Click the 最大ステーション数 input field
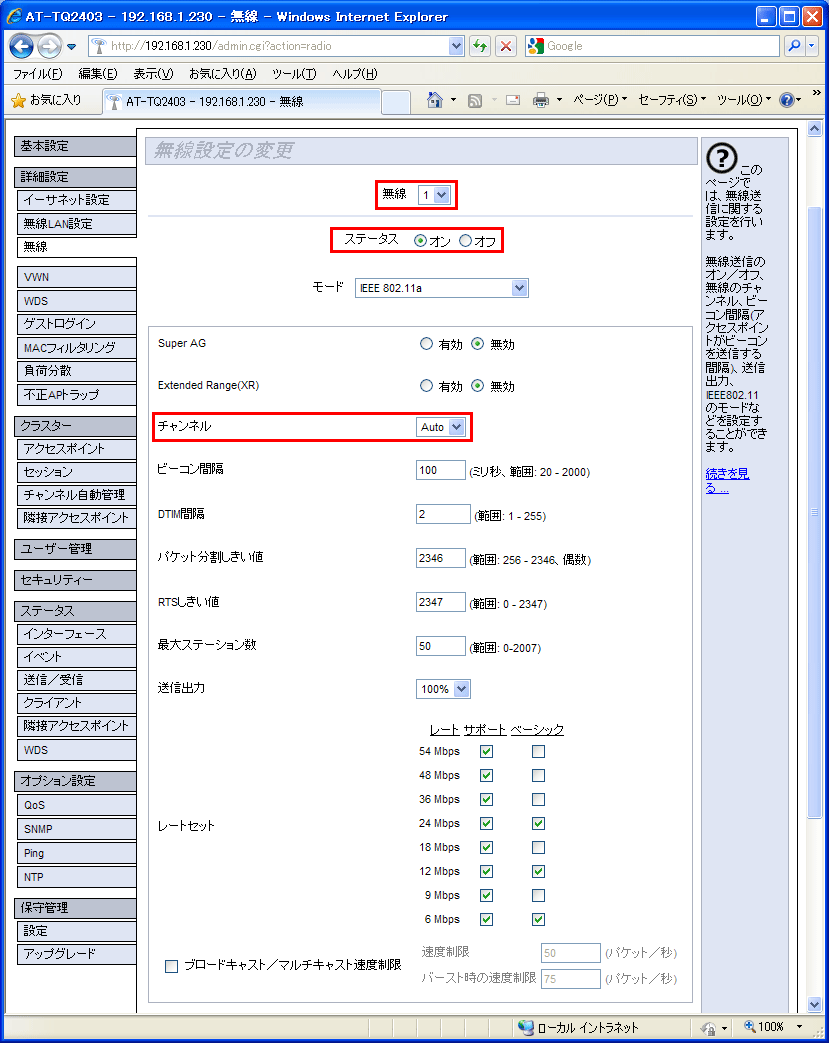The image size is (829, 1043). click(x=440, y=646)
